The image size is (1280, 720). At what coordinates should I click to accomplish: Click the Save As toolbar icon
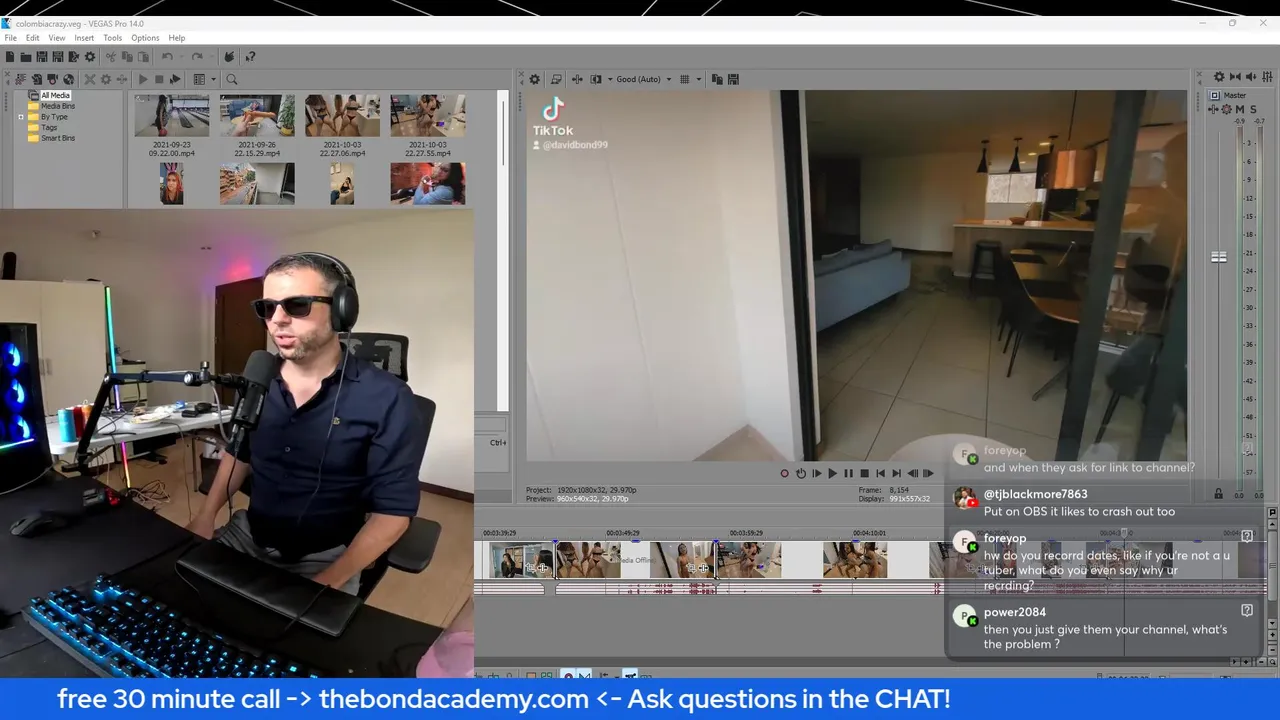click(x=58, y=57)
